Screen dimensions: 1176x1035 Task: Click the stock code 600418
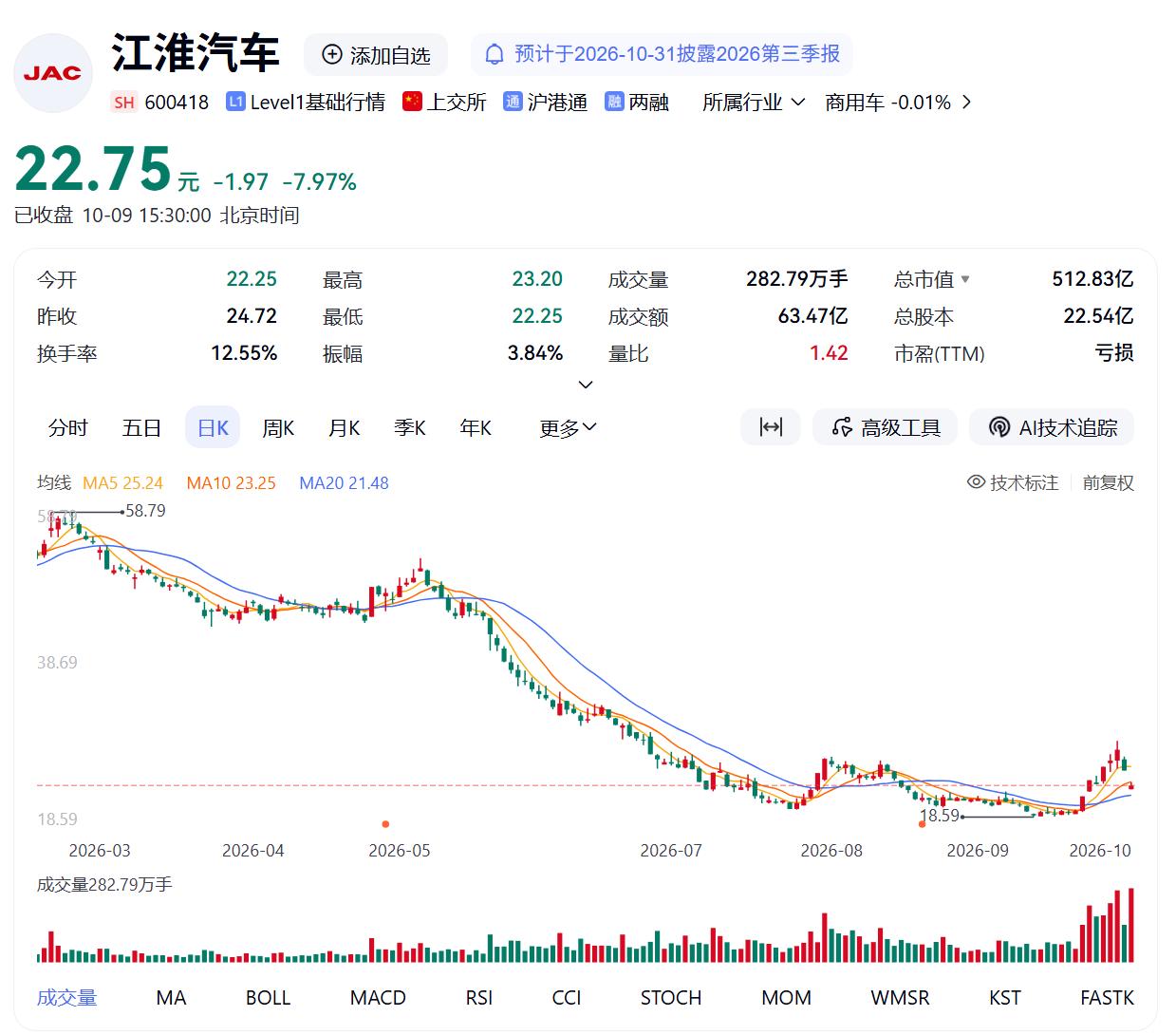point(177,103)
